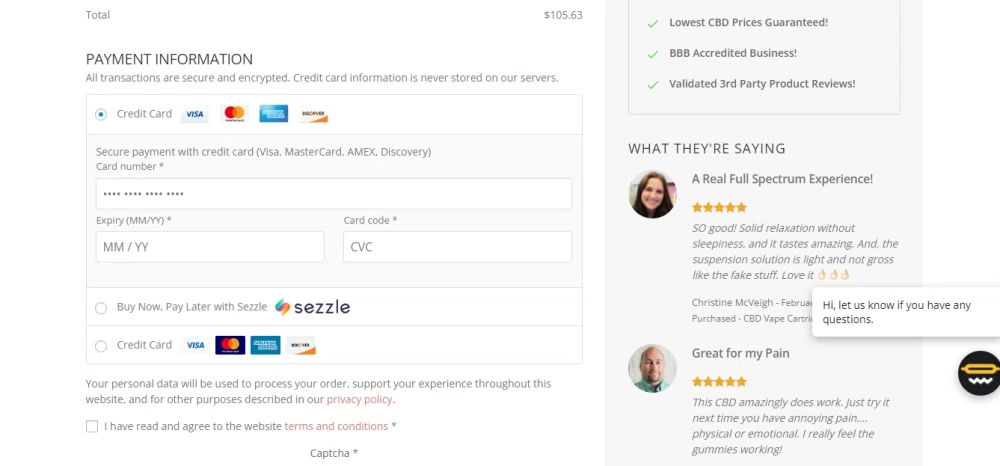Open the chat widget bubble icon

pyautogui.click(x=979, y=373)
